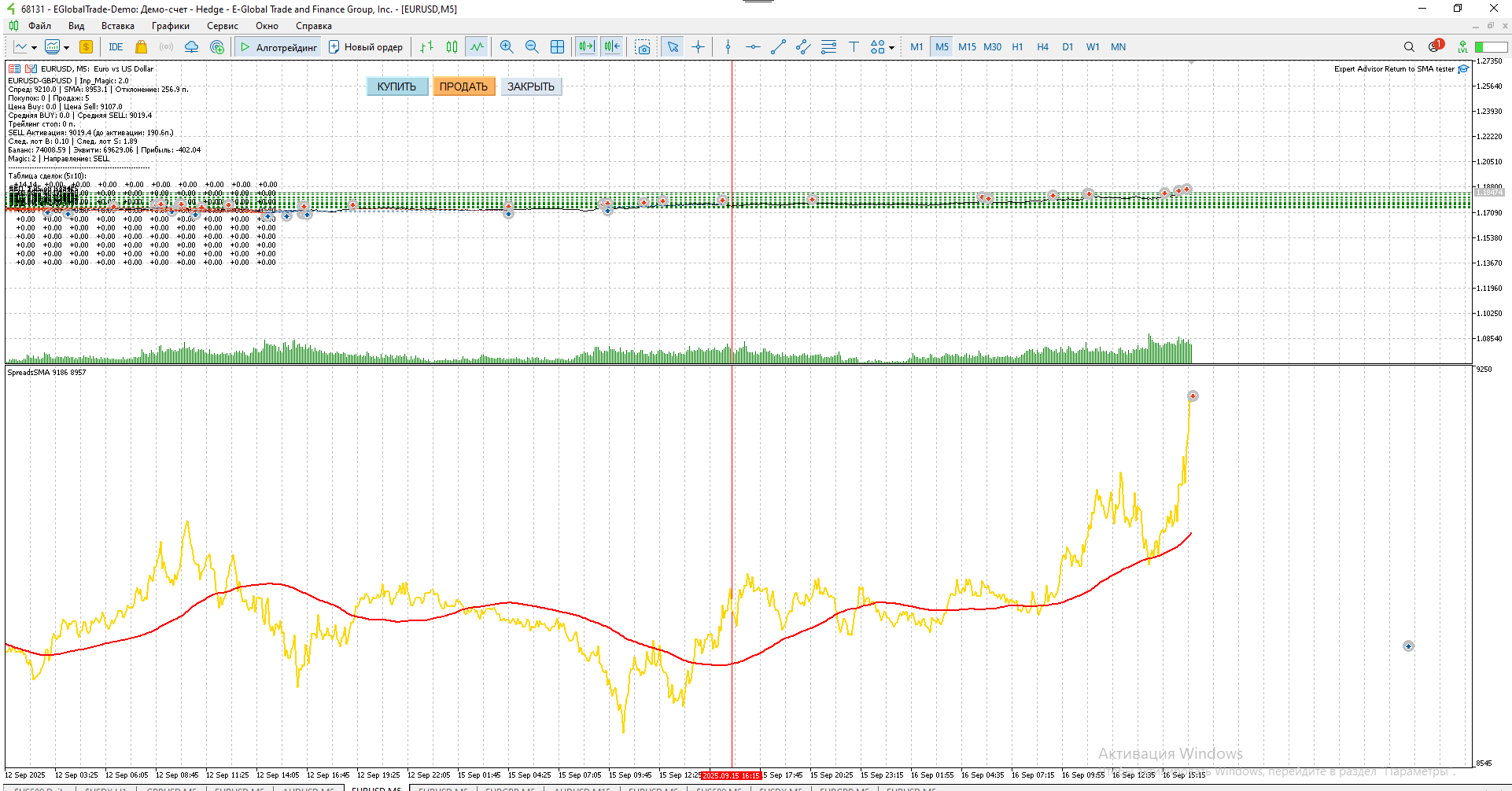The width and height of the screenshot is (1512, 791).
Task: Select the text label tool
Action: (854, 47)
